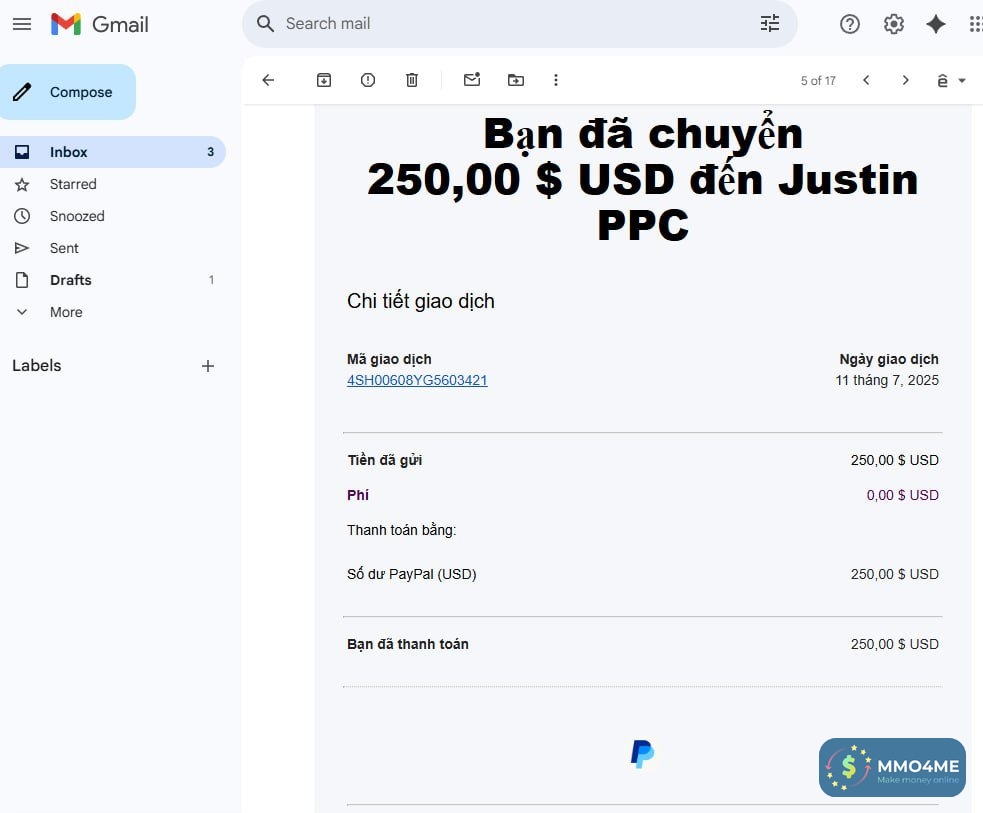983x813 pixels.
Task: Open the More options three-dot menu
Action: pyautogui.click(x=555, y=80)
